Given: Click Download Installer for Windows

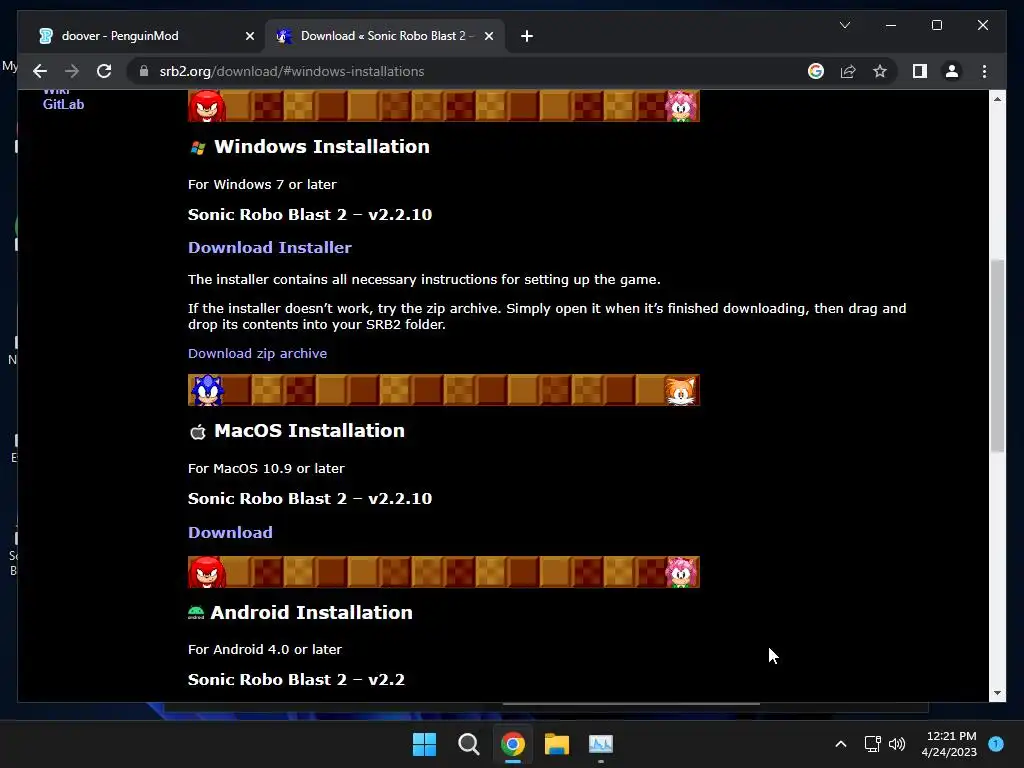Looking at the screenshot, I should click(x=270, y=248).
